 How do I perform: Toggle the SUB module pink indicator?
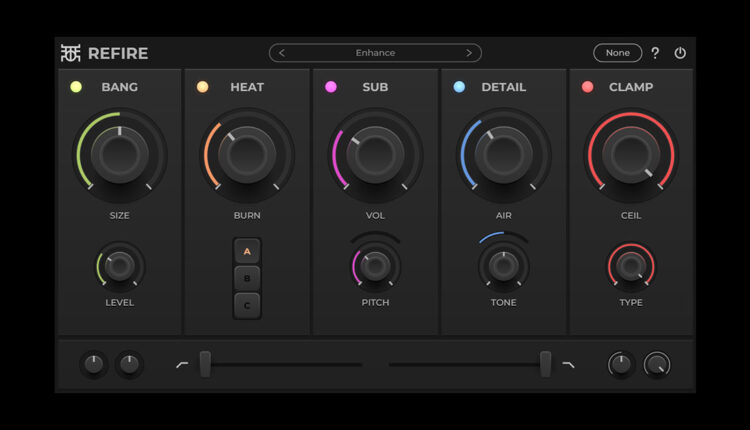tap(331, 87)
